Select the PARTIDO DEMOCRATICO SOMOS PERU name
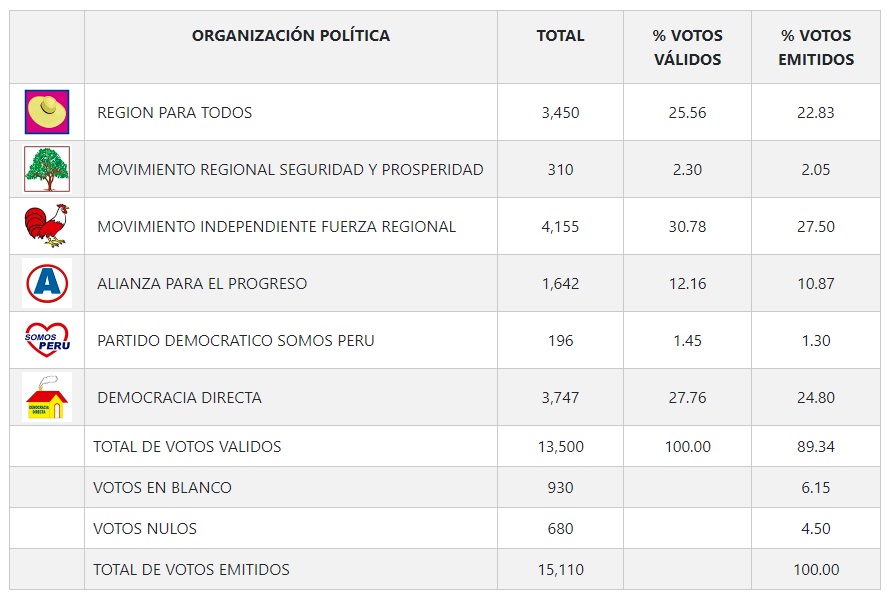The image size is (894, 600). click(x=236, y=341)
